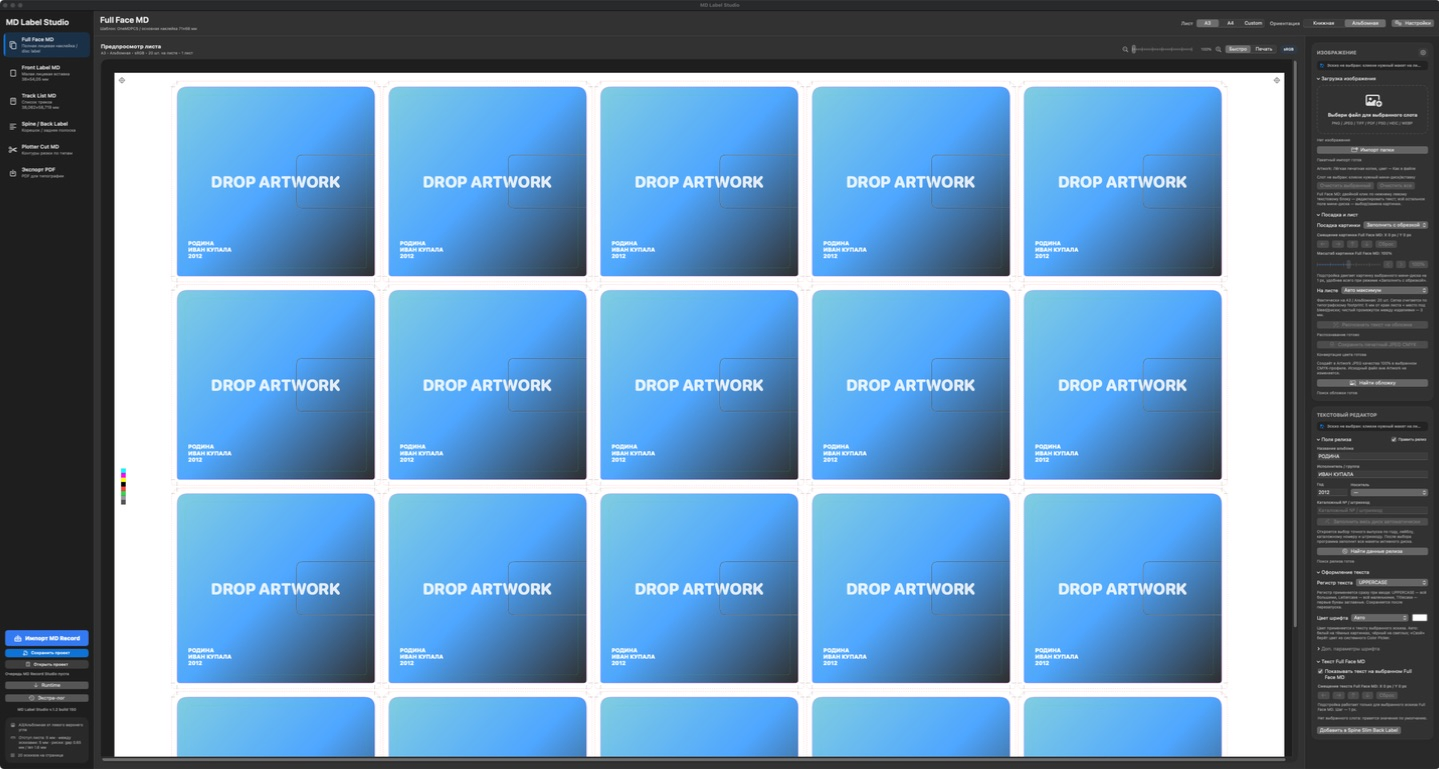This screenshot has width=1439, height=769.
Task: Open Настройки in the top bar
Action: tap(1411, 23)
